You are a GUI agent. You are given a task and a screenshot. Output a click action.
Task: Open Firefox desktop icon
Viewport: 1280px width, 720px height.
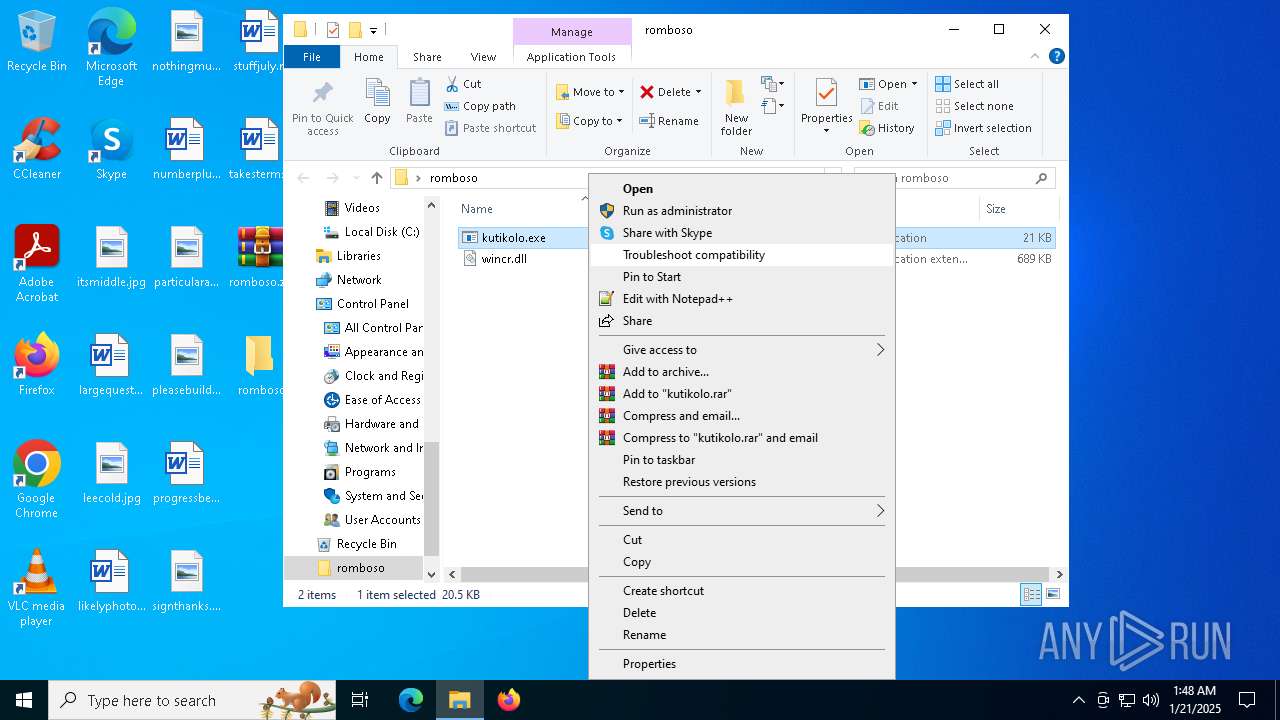tap(37, 365)
